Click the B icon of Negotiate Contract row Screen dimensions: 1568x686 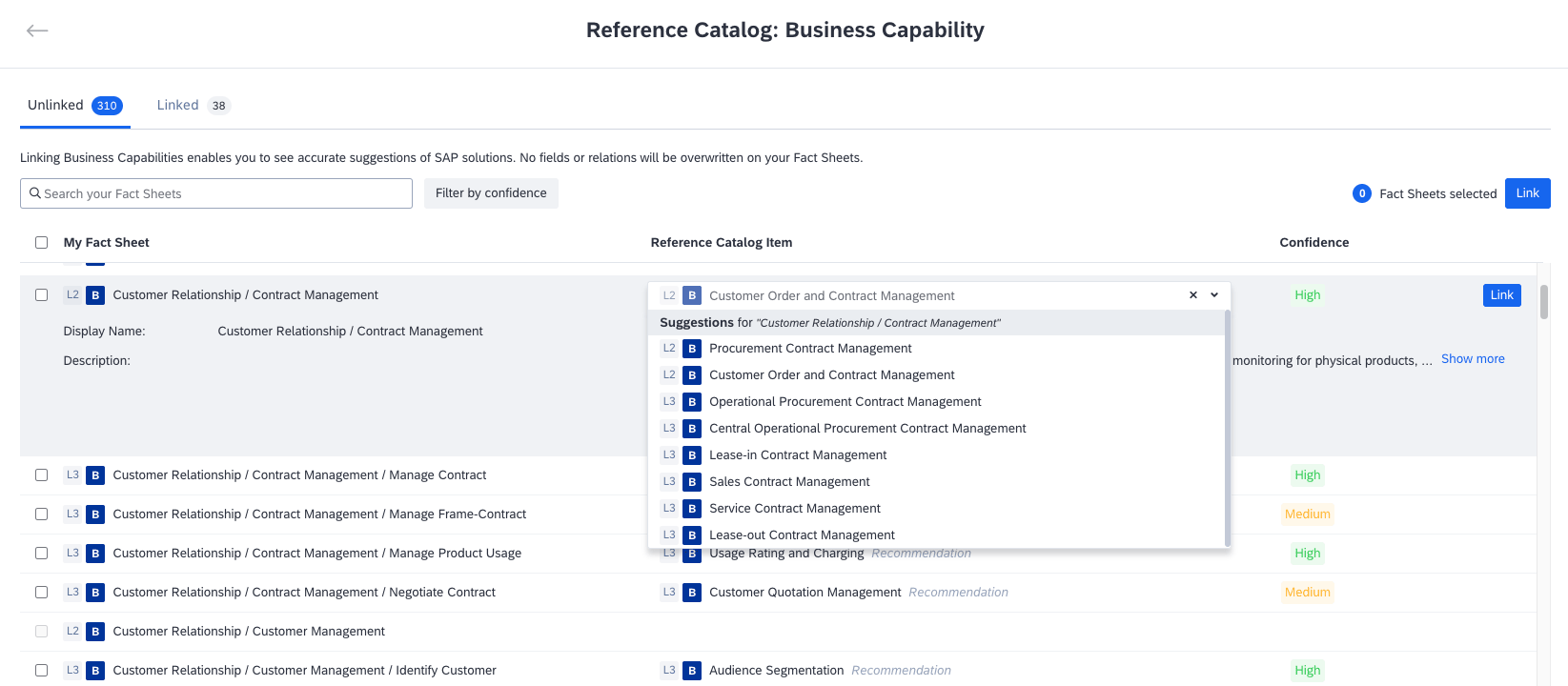[x=95, y=593]
